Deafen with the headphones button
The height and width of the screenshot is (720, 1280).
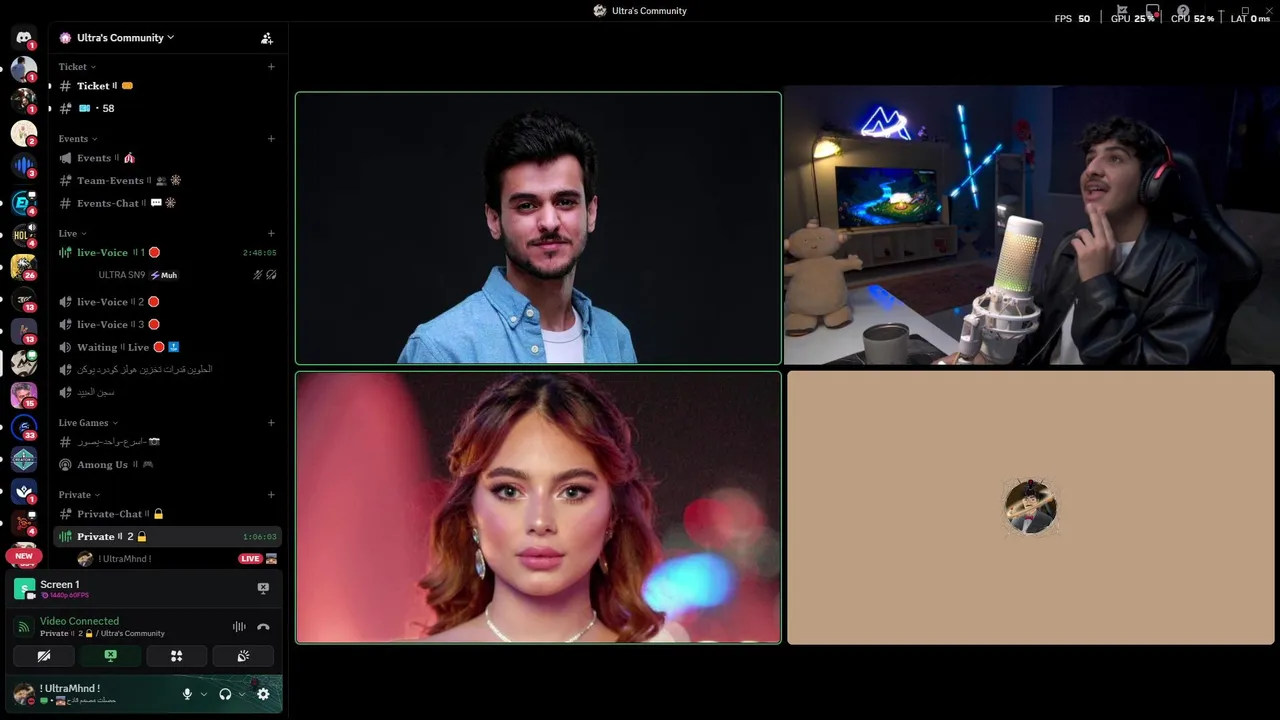pos(225,694)
